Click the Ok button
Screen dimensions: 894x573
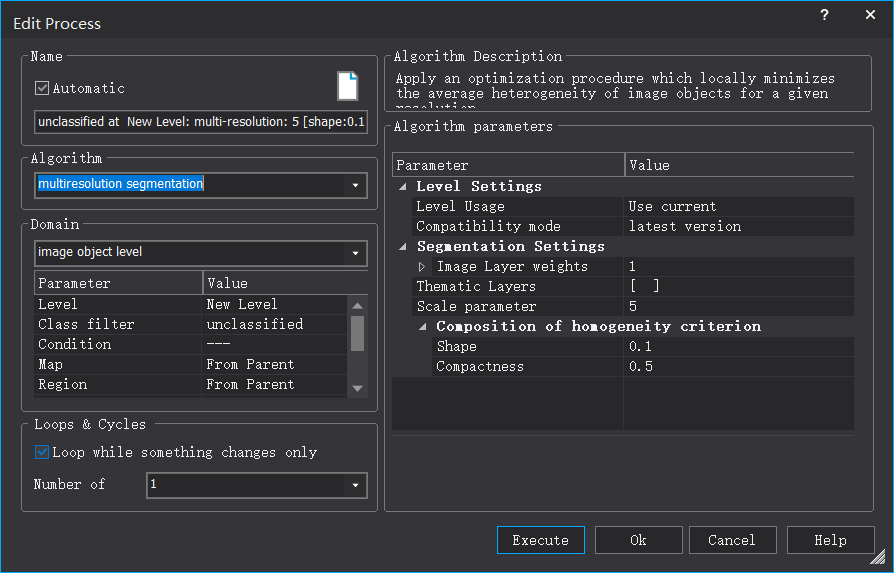[638, 540]
